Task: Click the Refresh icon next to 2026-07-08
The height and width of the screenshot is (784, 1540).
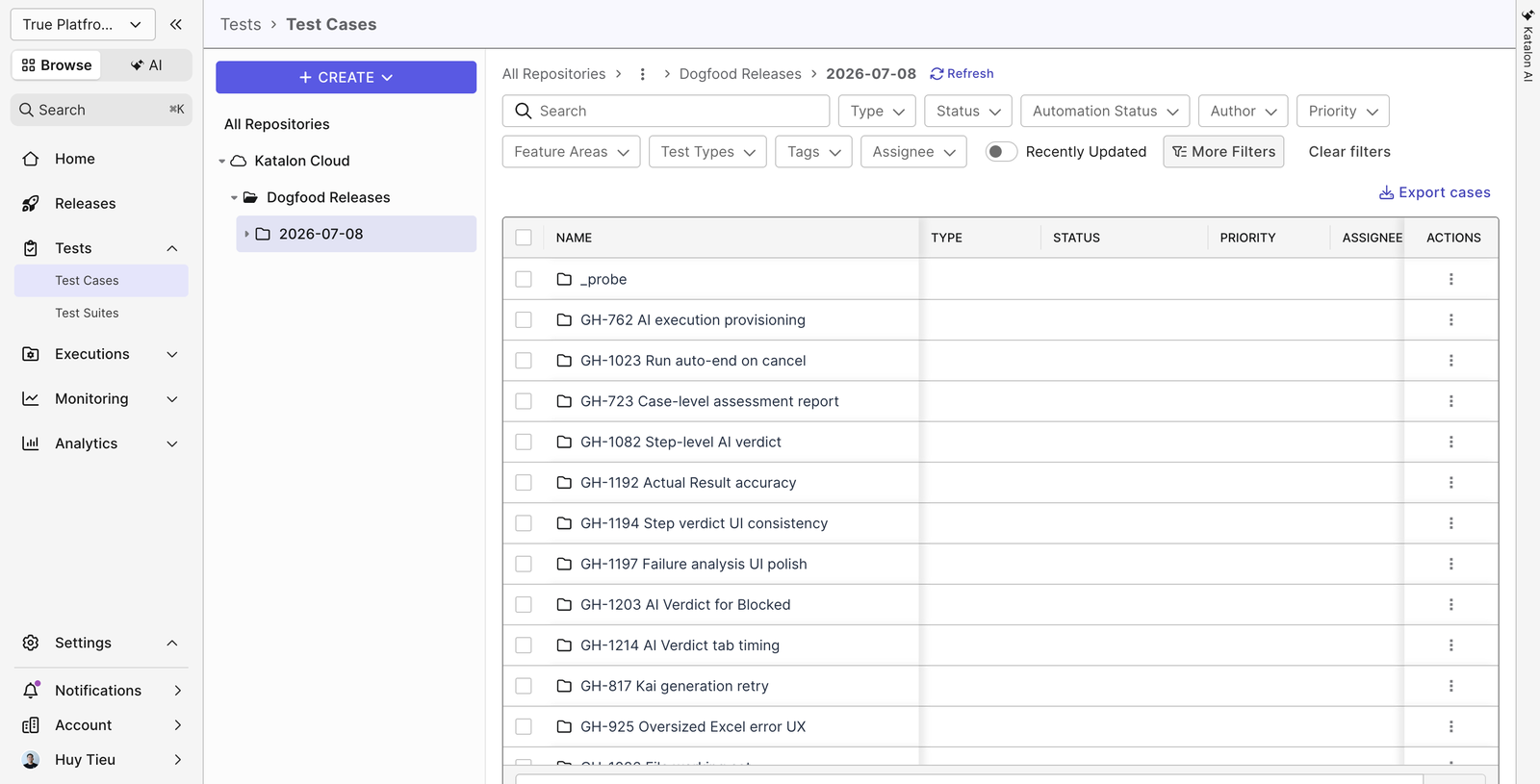Action: pyautogui.click(x=937, y=74)
